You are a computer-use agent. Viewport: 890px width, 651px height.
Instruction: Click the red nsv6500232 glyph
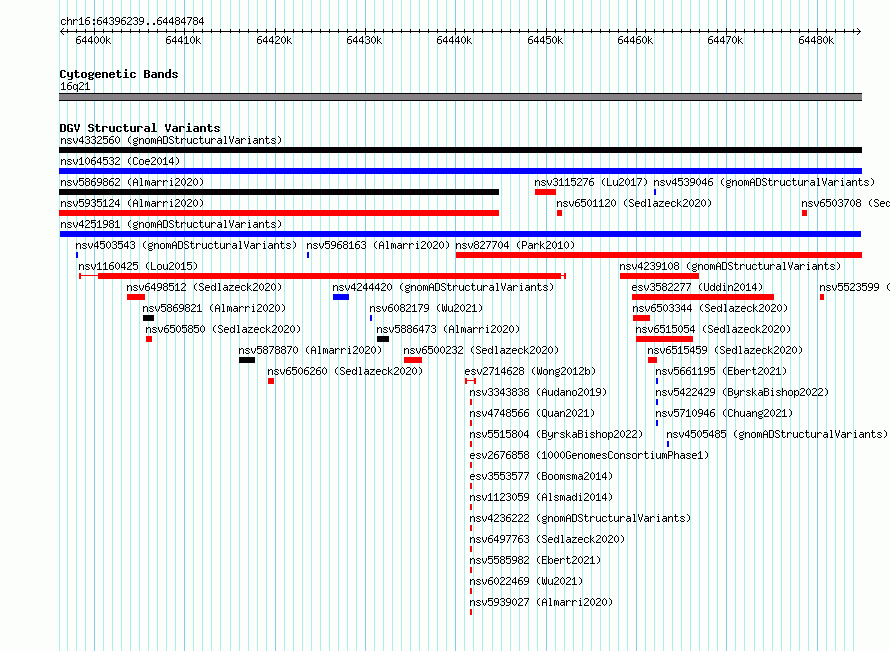coord(413,360)
